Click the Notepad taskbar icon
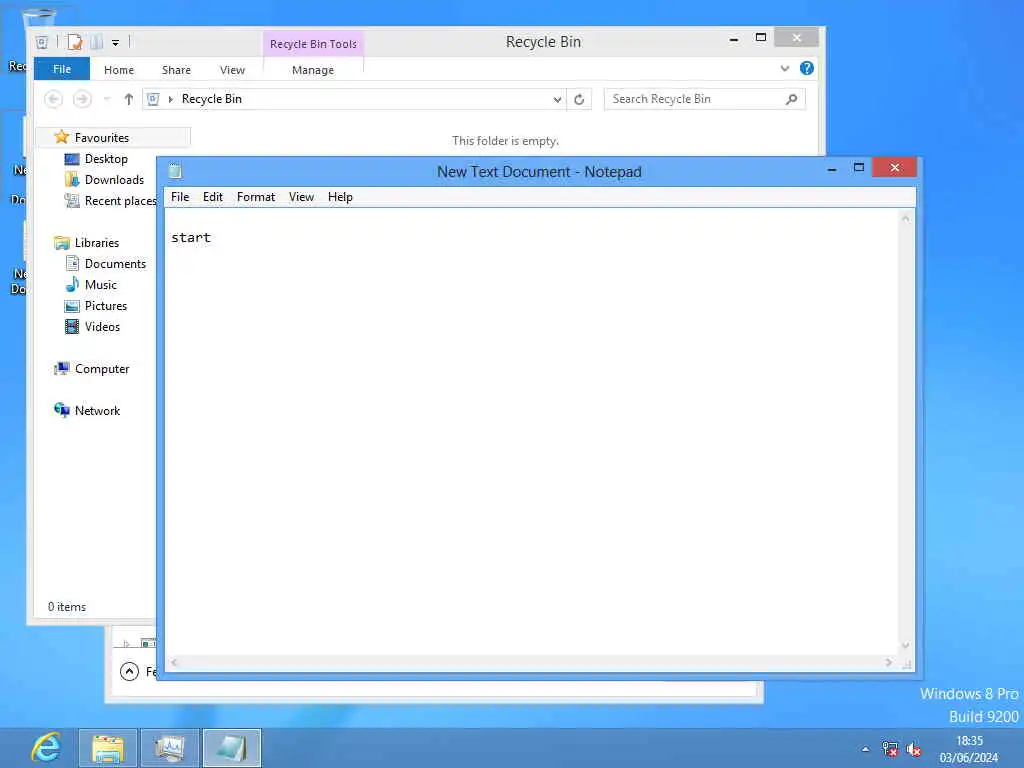 [x=232, y=748]
